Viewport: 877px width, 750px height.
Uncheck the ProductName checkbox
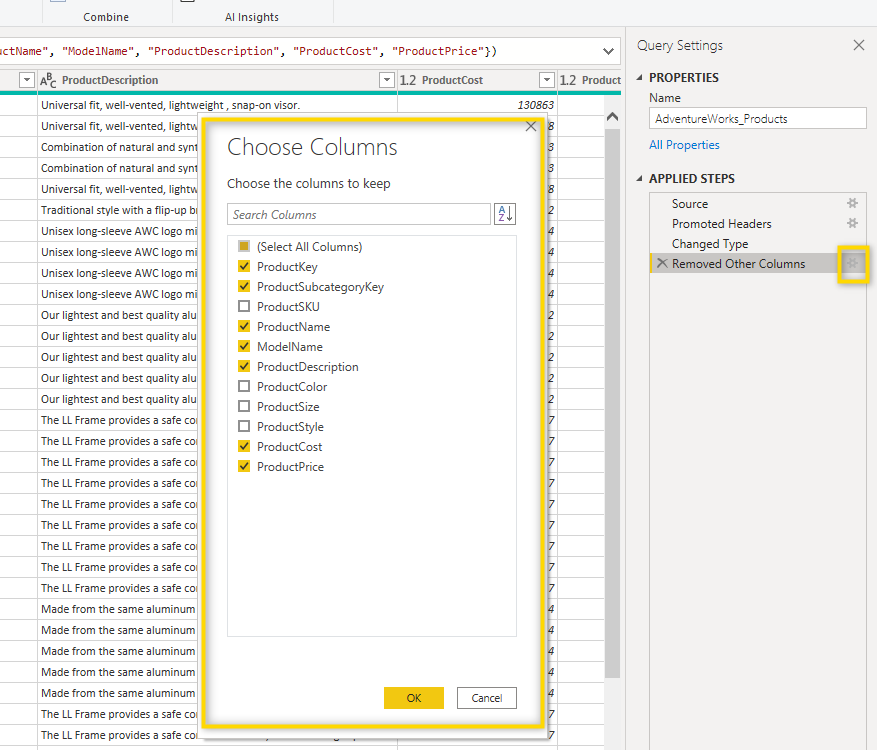point(244,326)
